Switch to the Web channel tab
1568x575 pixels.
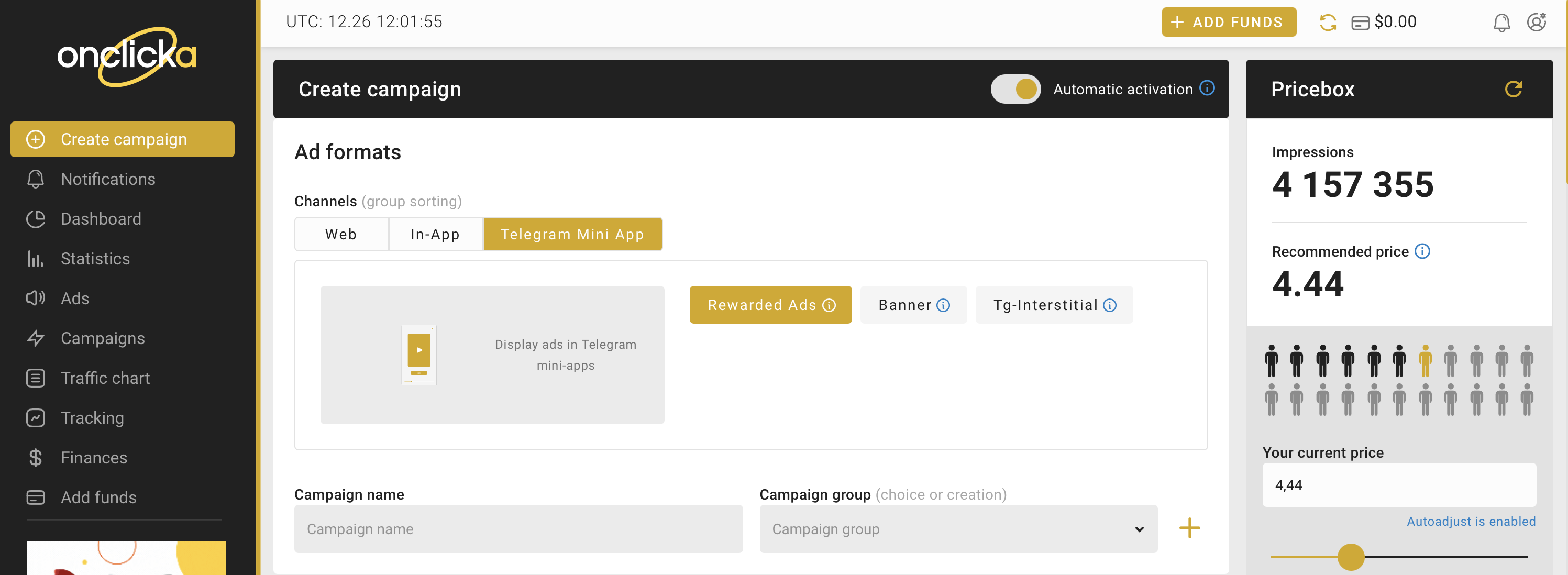pyautogui.click(x=341, y=234)
